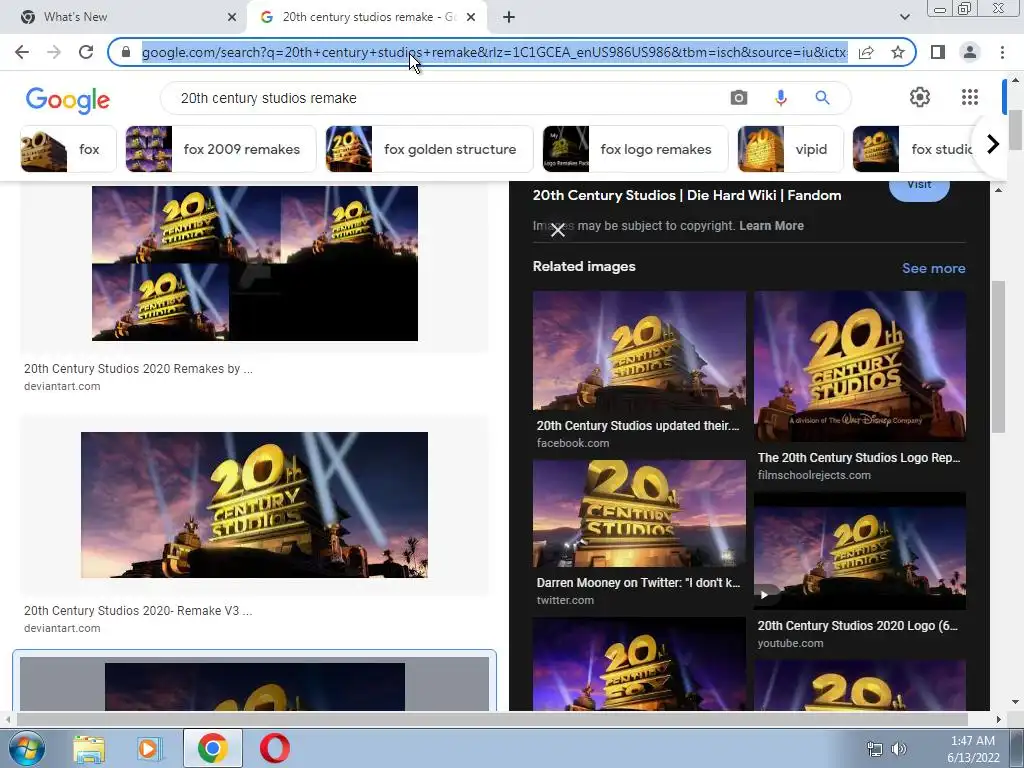Launch Windows Media Player from the taskbar

[x=149, y=749]
